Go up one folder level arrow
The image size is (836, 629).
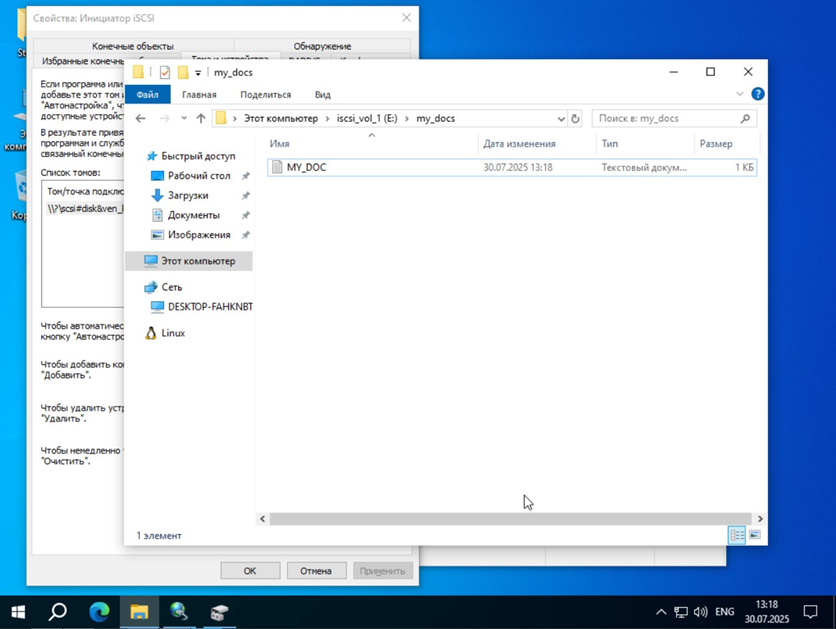[200, 118]
